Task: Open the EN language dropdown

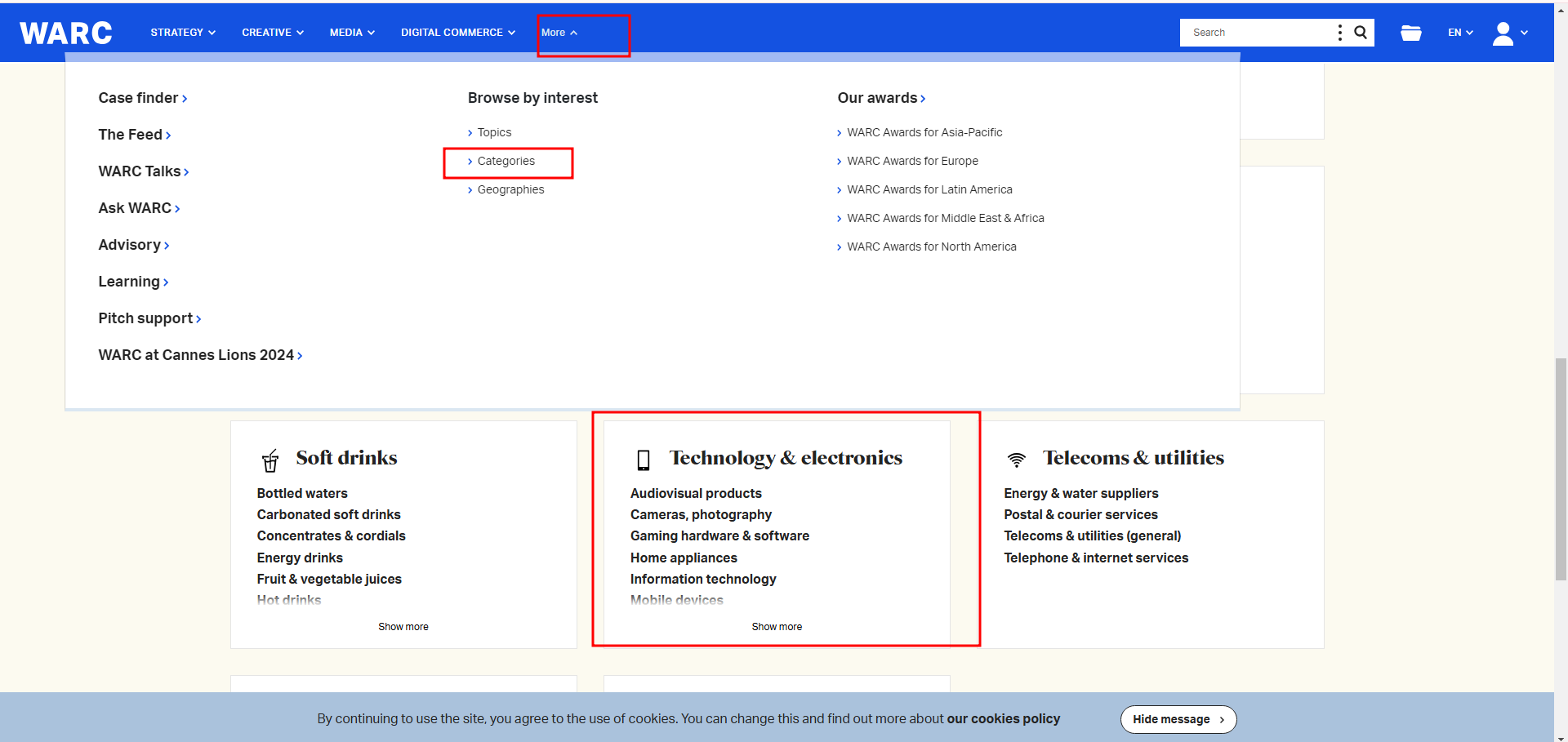Action: click(1460, 33)
